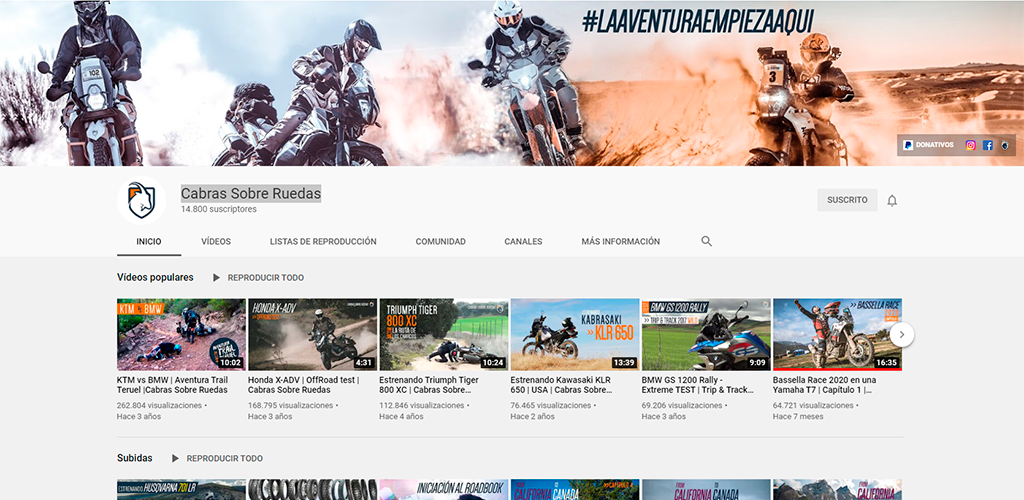1024x500 pixels.
Task: Open the MÁS INFORMACIÓN tab
Action: pyautogui.click(x=620, y=242)
